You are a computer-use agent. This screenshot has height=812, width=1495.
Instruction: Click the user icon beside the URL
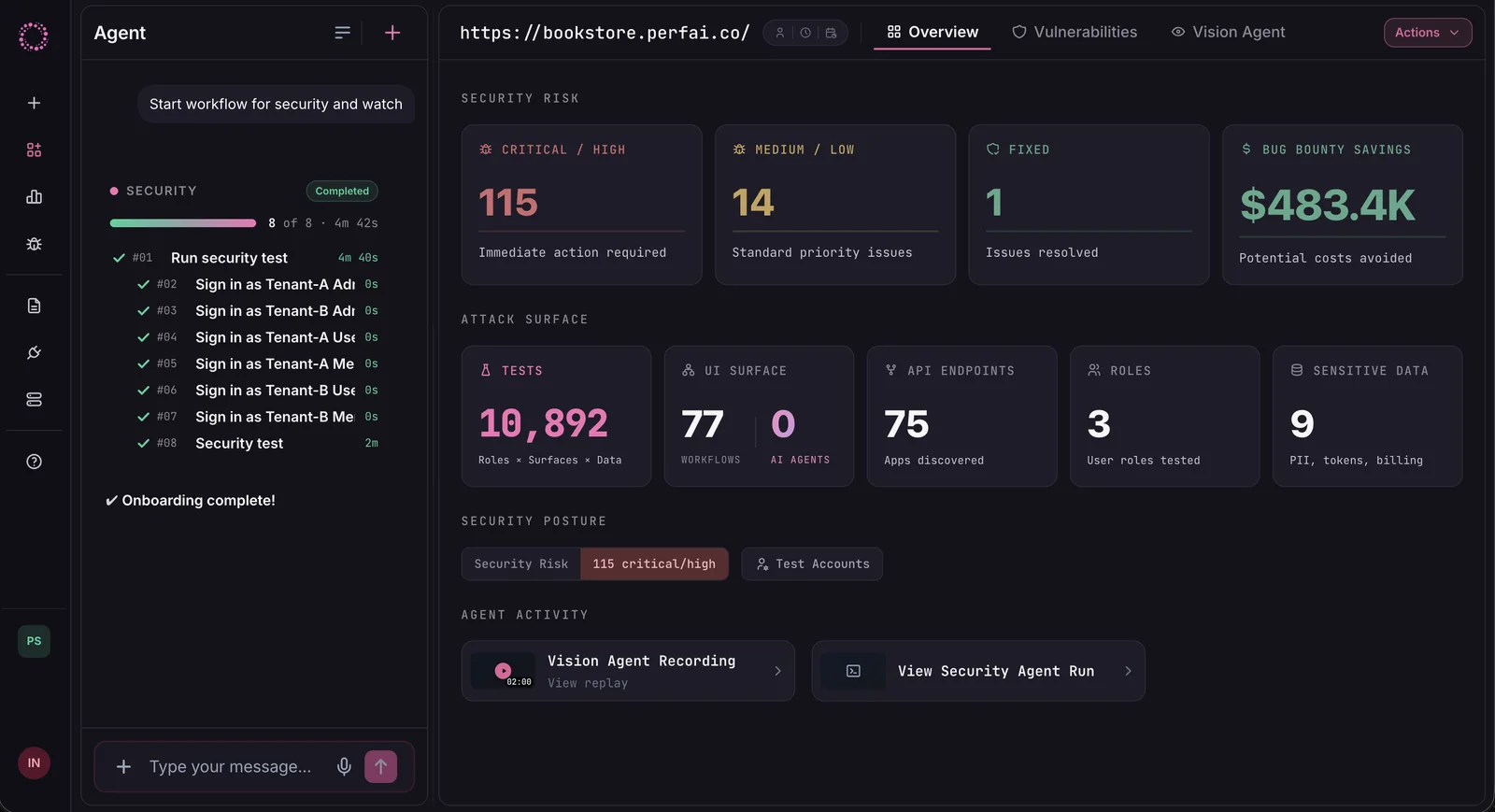click(x=780, y=33)
